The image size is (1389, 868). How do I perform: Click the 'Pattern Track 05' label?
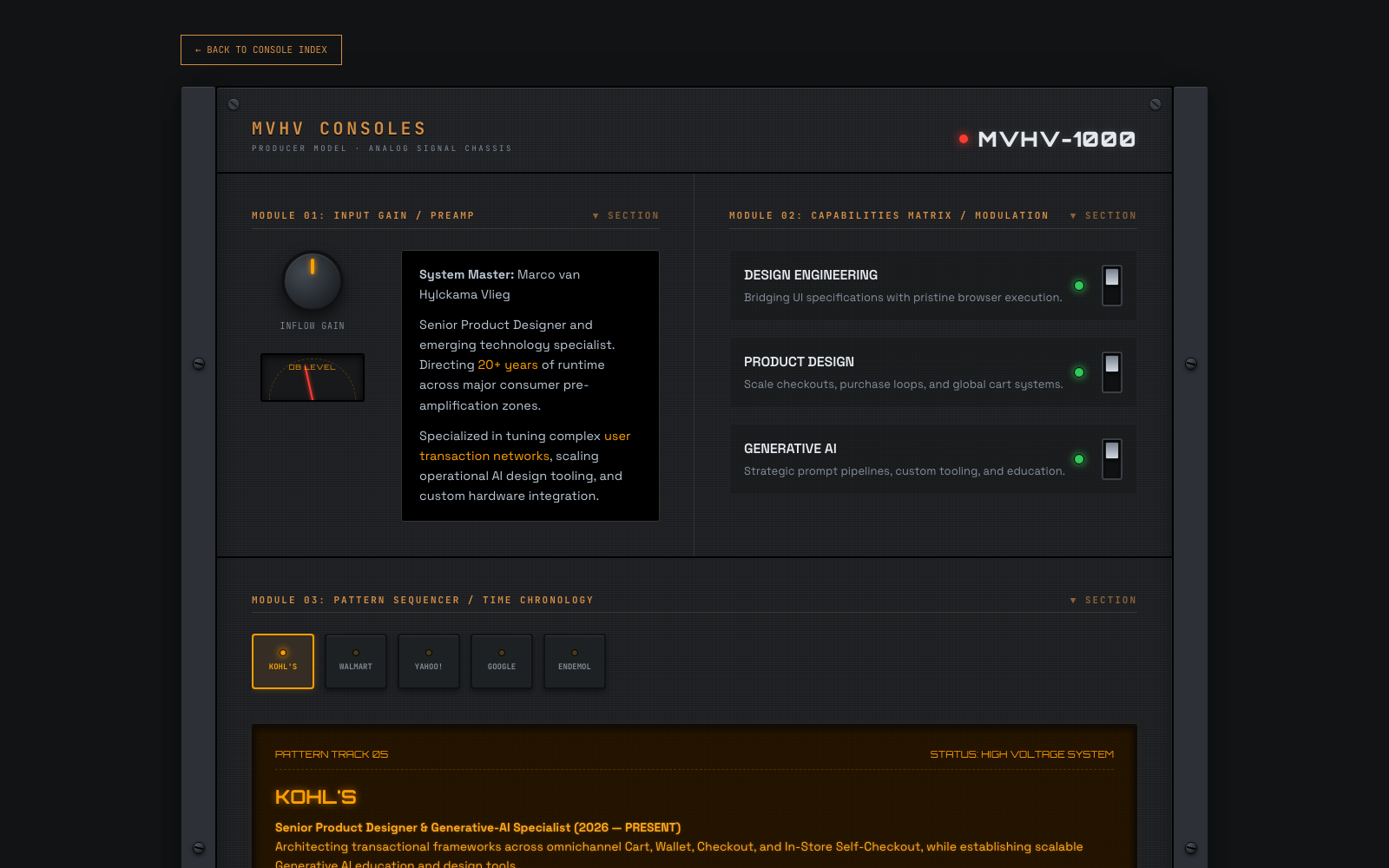coord(332,754)
